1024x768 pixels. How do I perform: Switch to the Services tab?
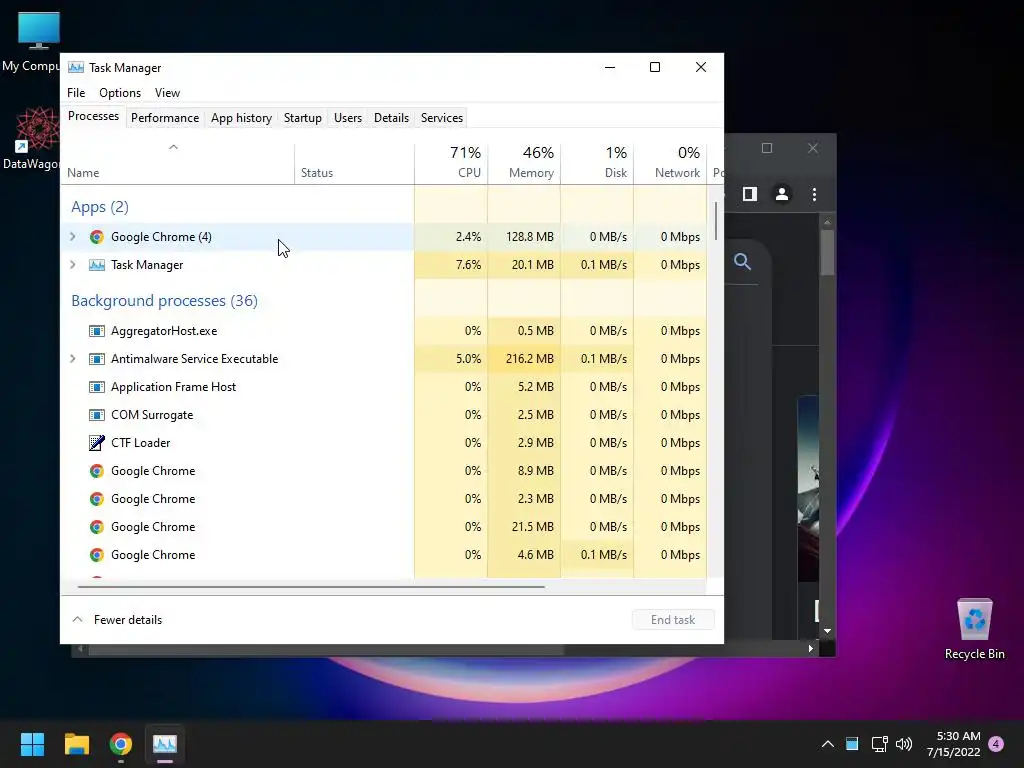441,118
